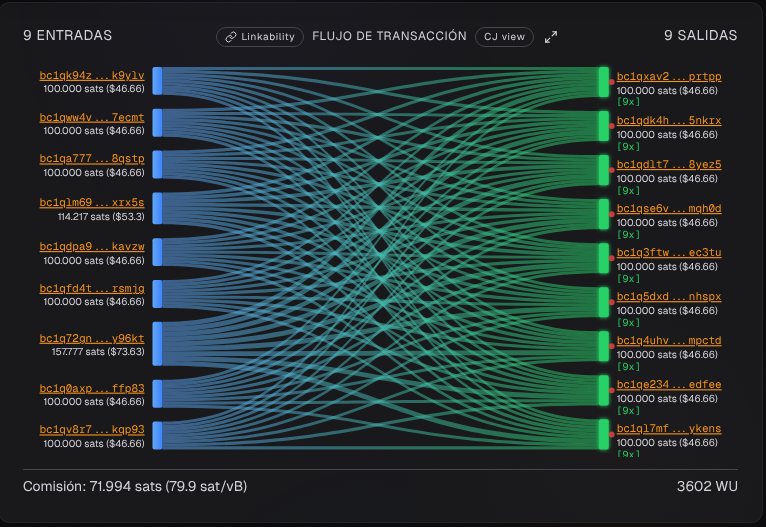This screenshot has height=527, width=766.
Task: Open input address bc1qfd4t...rsmjg
Action: [x=92, y=289]
